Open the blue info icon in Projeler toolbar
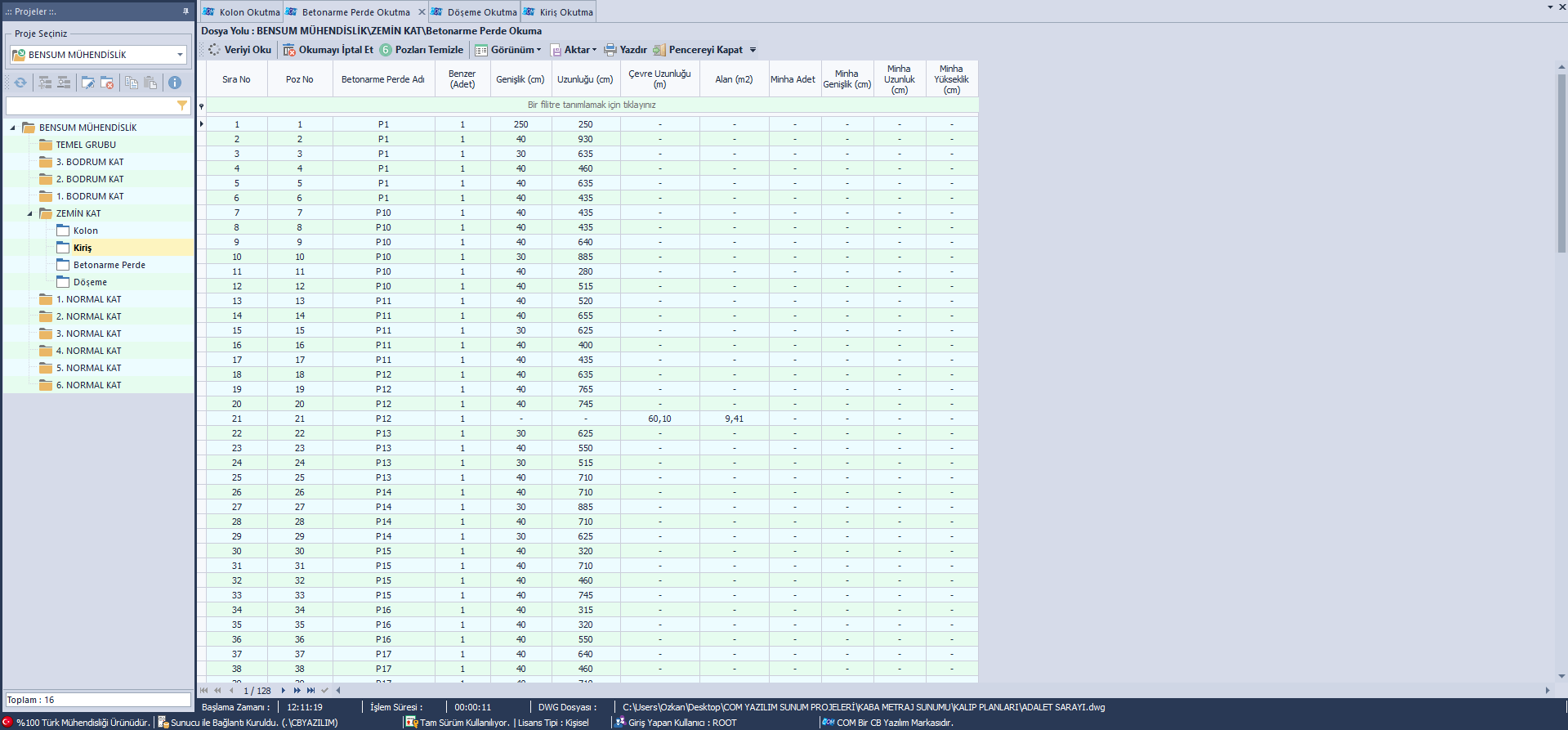 click(x=175, y=83)
